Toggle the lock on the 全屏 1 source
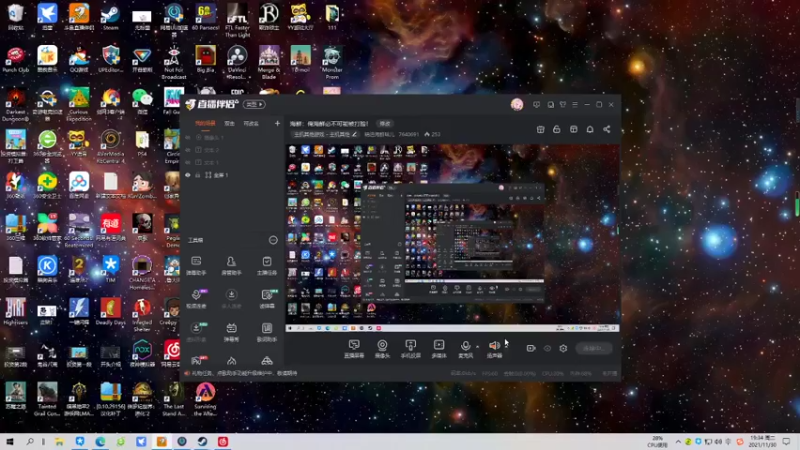This screenshot has height=450, width=800. (x=197, y=175)
